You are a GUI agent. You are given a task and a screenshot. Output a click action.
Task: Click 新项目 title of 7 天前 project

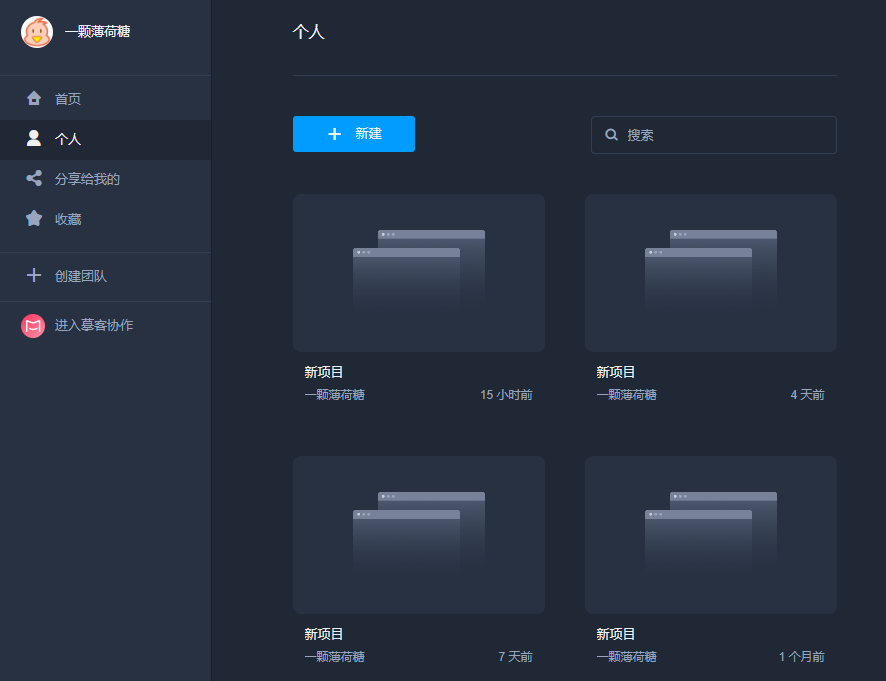[324, 634]
